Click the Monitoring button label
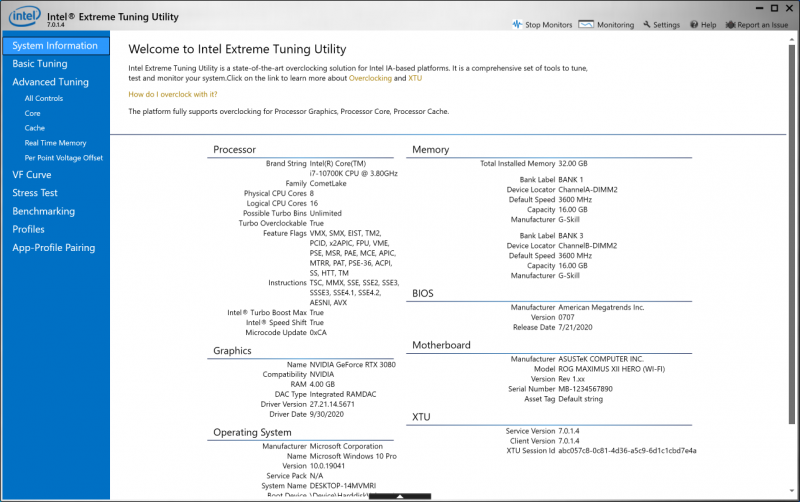This screenshot has width=800, height=502. (x=615, y=24)
